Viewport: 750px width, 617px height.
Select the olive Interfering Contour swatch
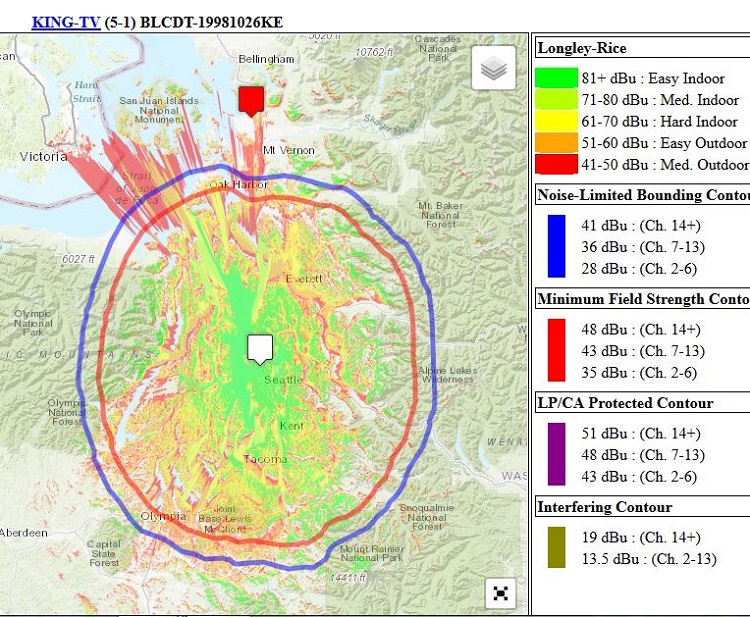(x=556, y=548)
